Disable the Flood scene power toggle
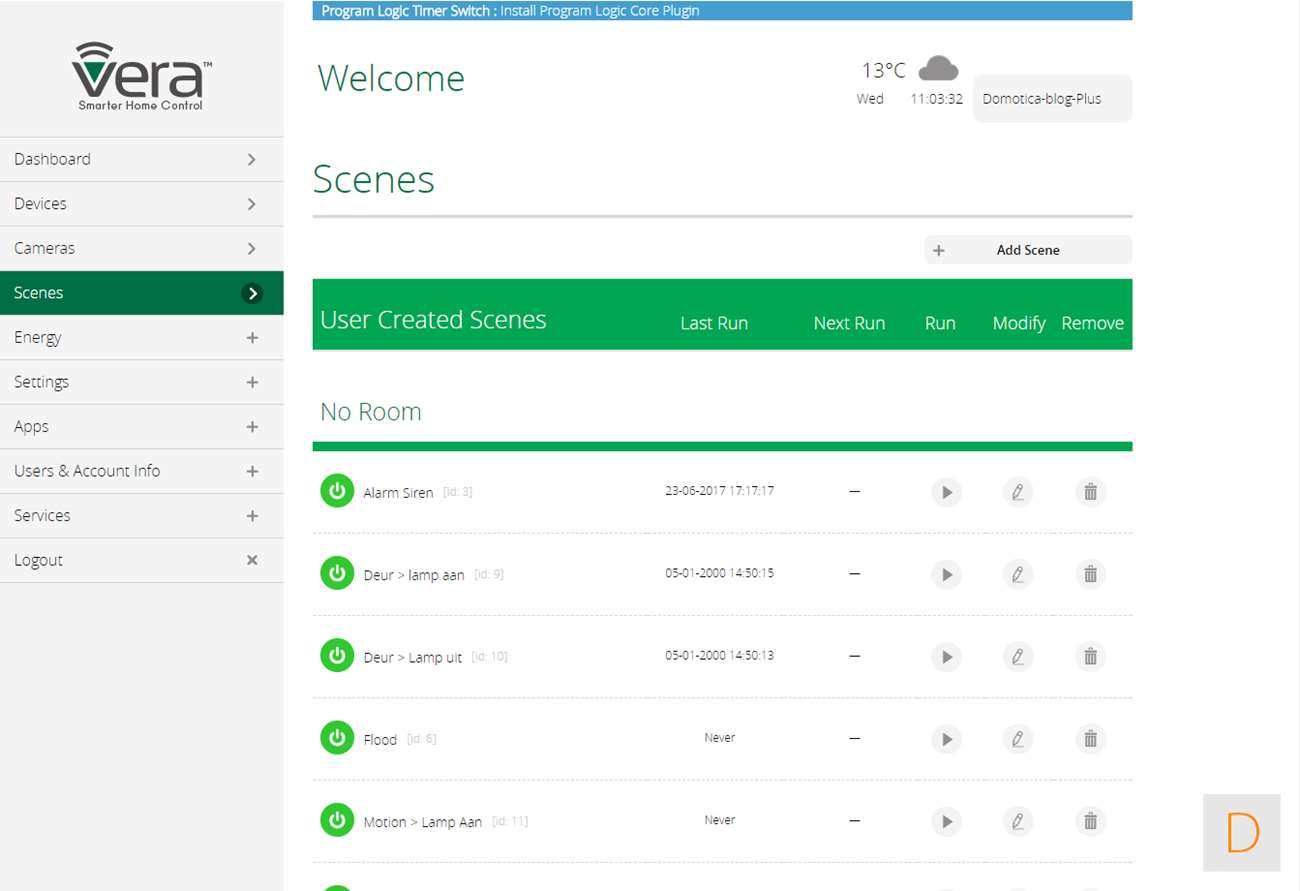Screen dimensions: 1300x891 pyautogui.click(x=337, y=738)
